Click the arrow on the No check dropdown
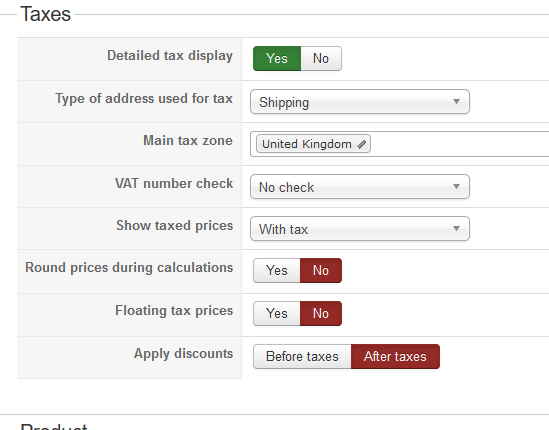 [456, 186]
